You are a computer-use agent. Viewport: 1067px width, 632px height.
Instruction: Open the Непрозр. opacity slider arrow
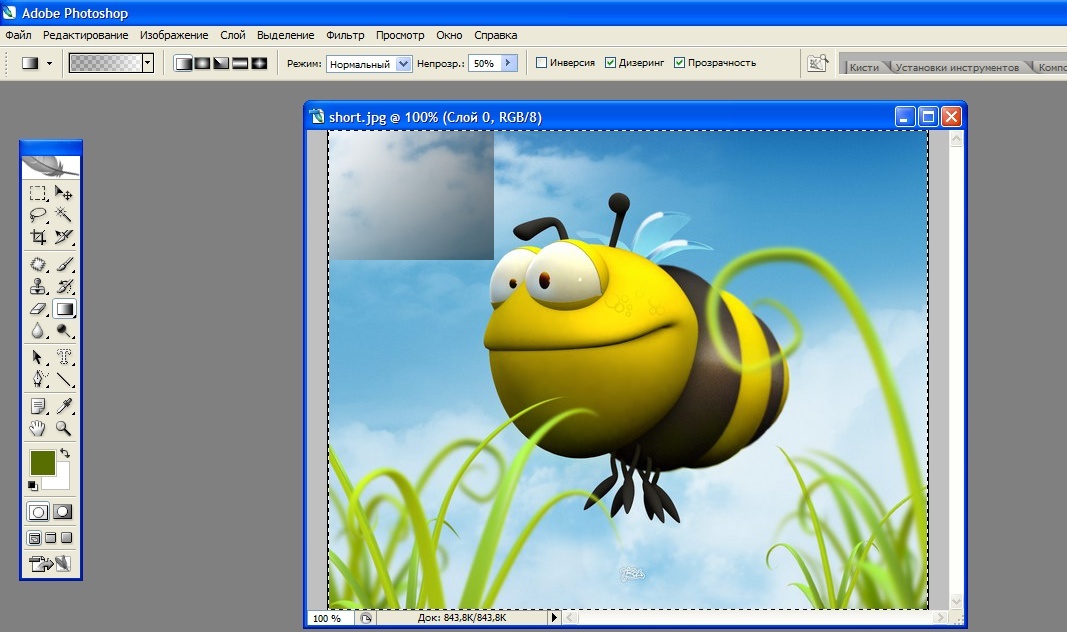[x=509, y=63]
